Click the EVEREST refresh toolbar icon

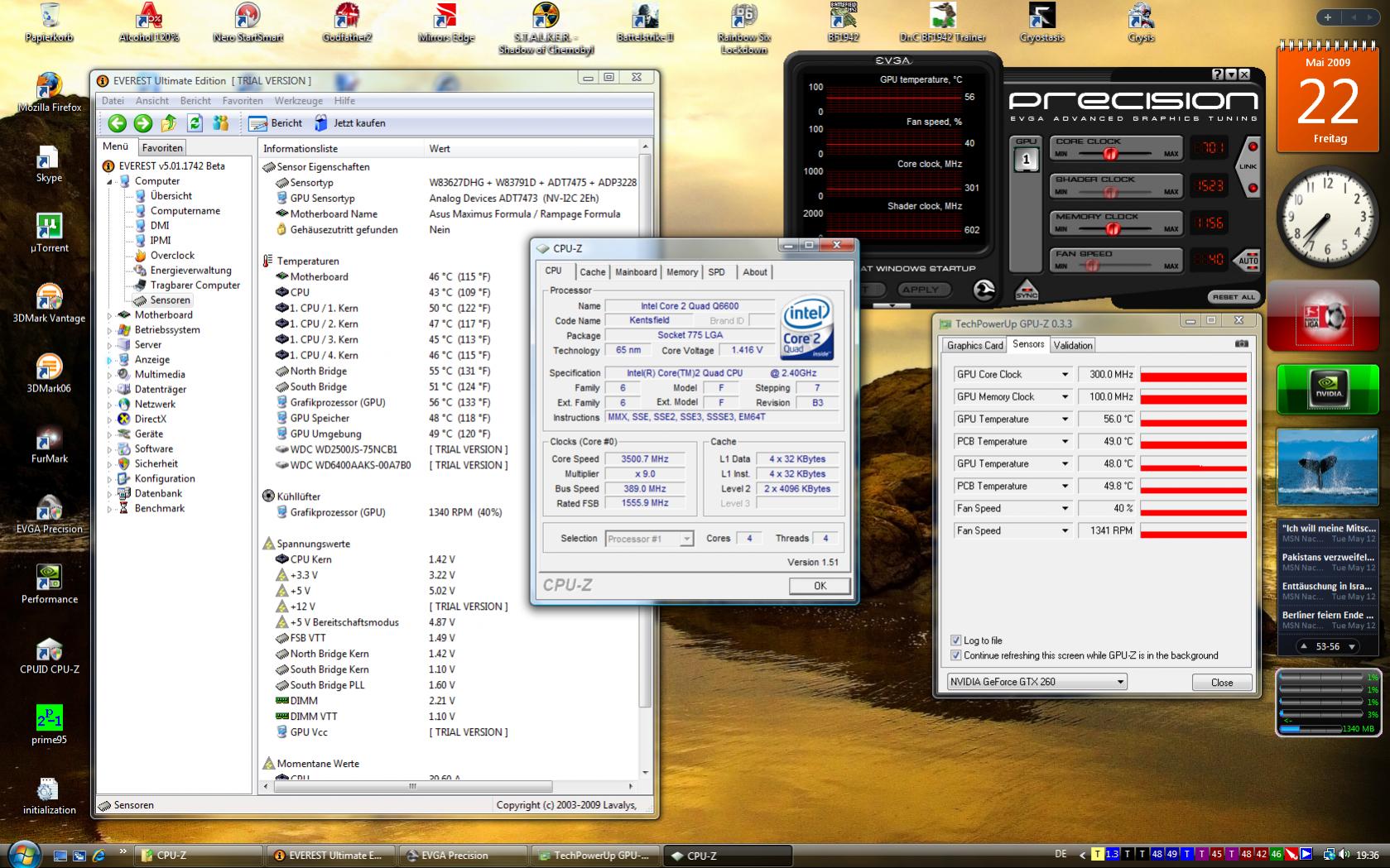(x=195, y=123)
